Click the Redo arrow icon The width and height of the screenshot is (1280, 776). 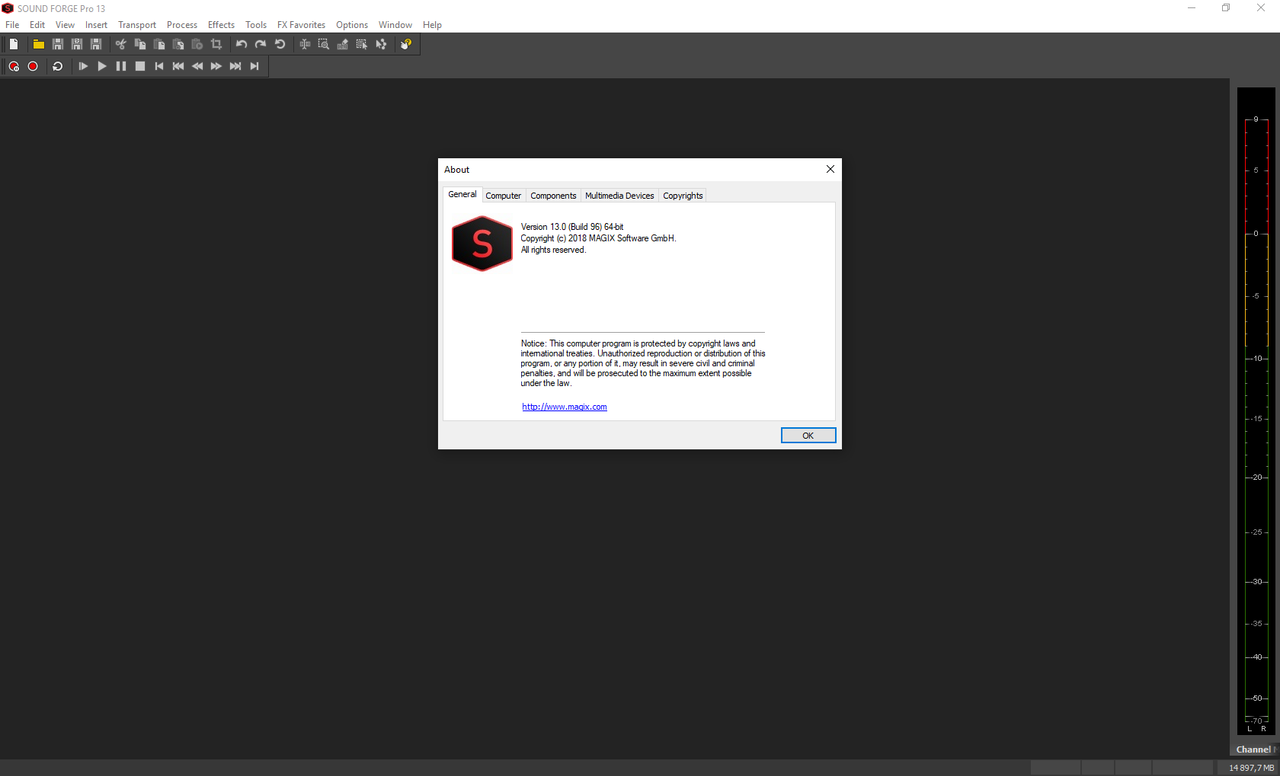tap(260, 44)
